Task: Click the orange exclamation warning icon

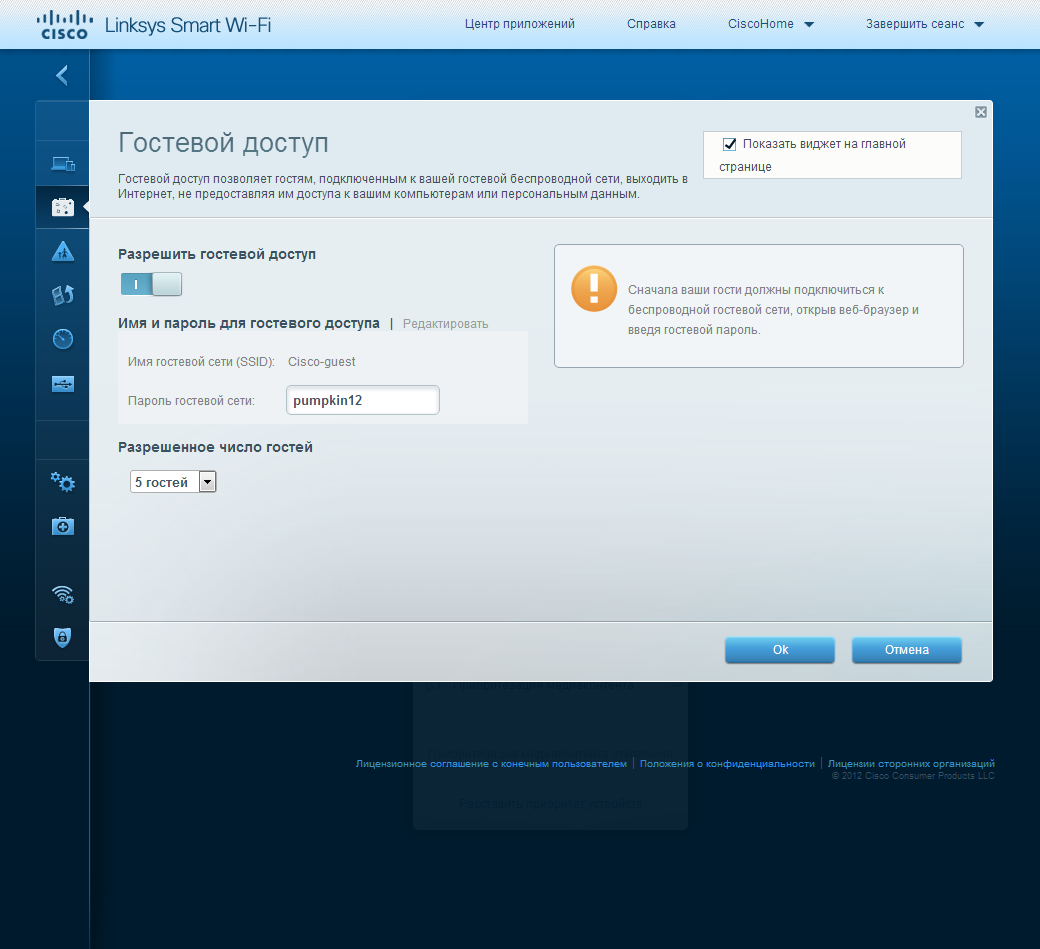Action: pos(594,288)
